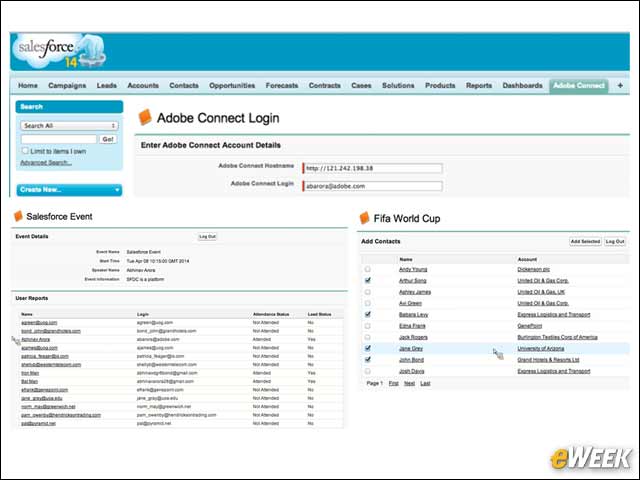Select the Cases tab

(x=361, y=85)
